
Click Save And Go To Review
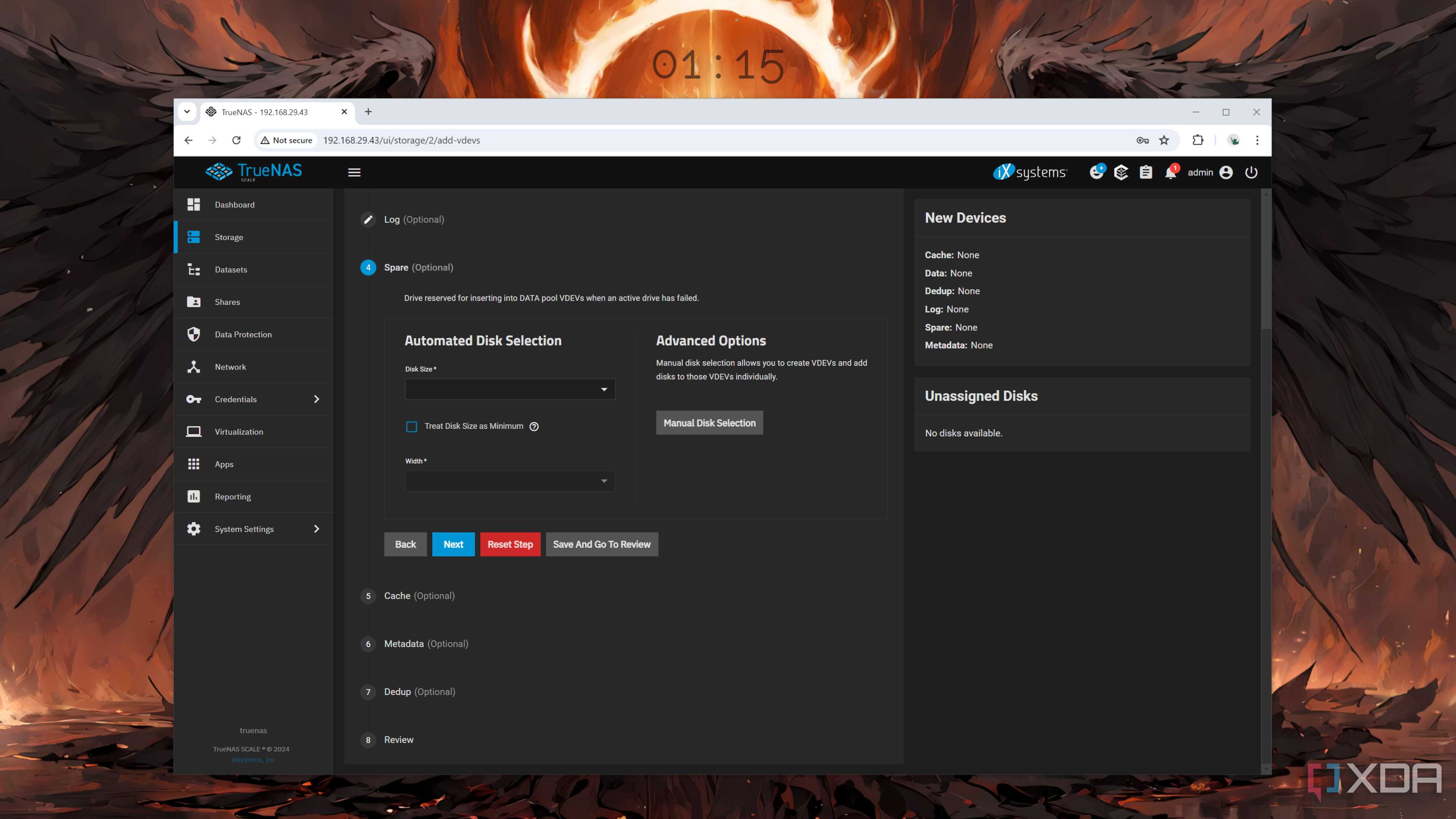point(601,544)
